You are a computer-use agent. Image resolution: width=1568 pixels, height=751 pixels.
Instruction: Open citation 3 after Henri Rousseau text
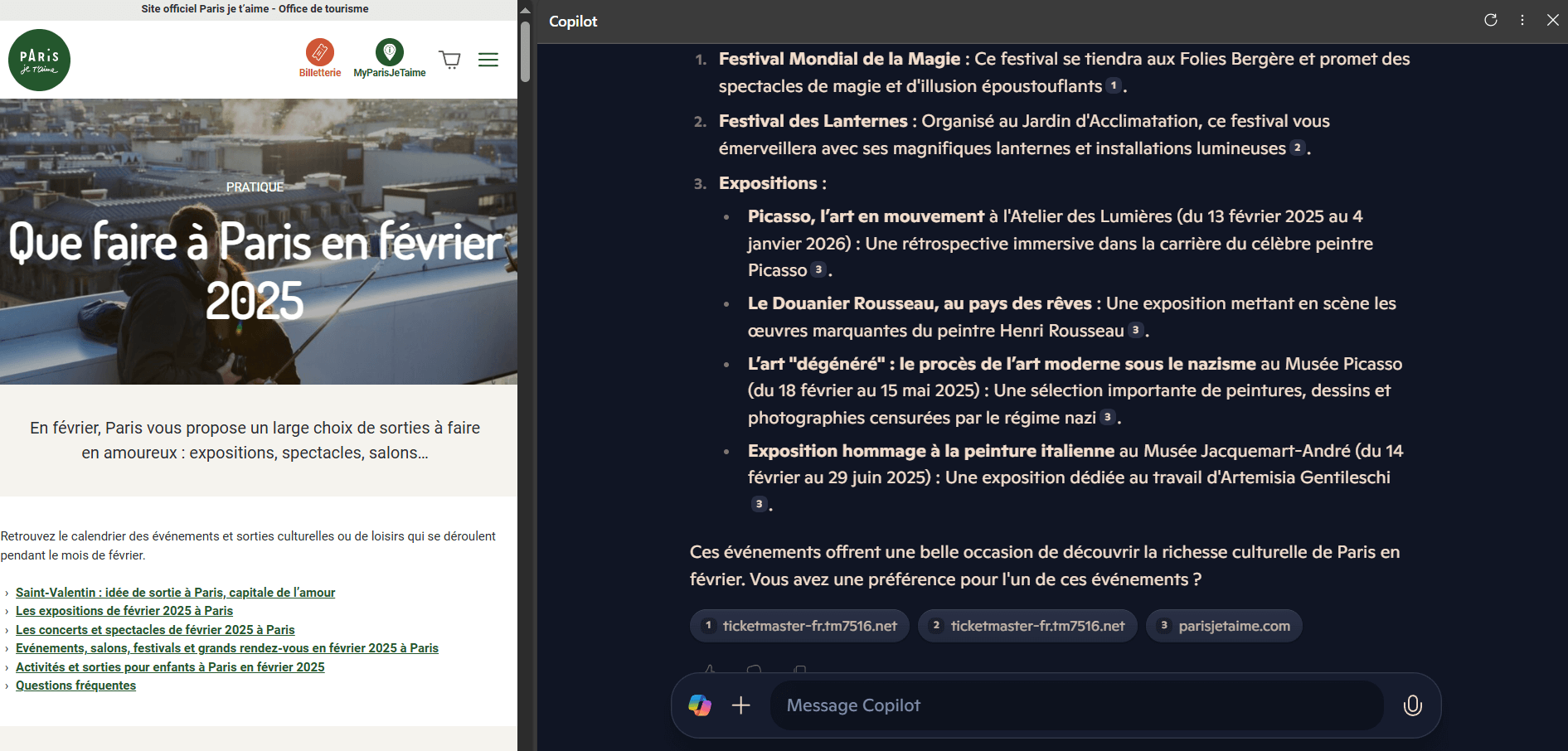[1135, 330]
